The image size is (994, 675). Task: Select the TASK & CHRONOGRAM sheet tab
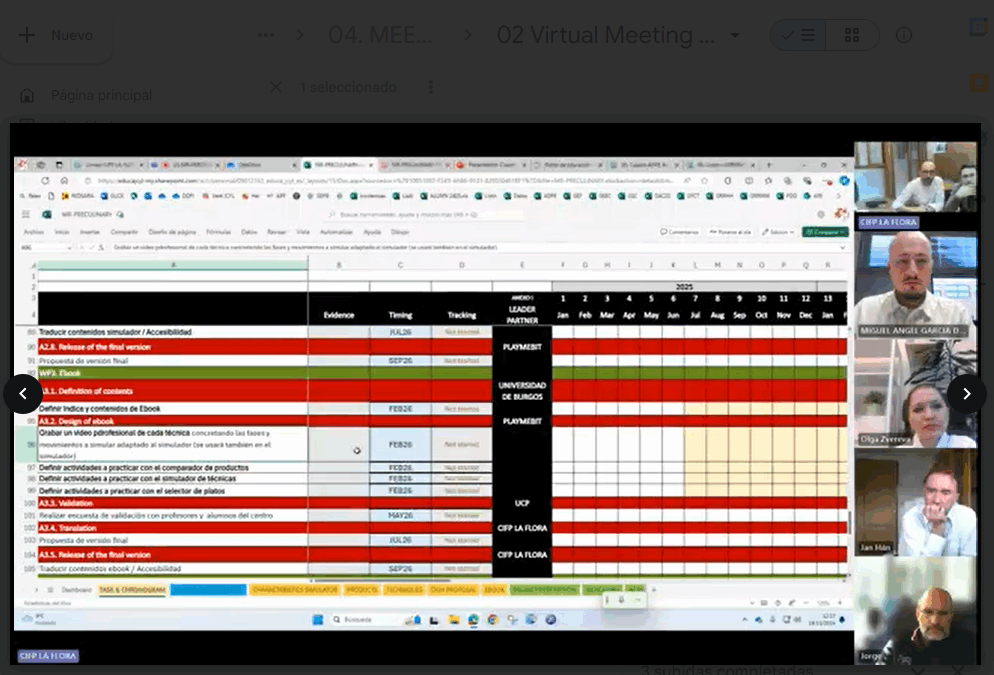click(132, 590)
